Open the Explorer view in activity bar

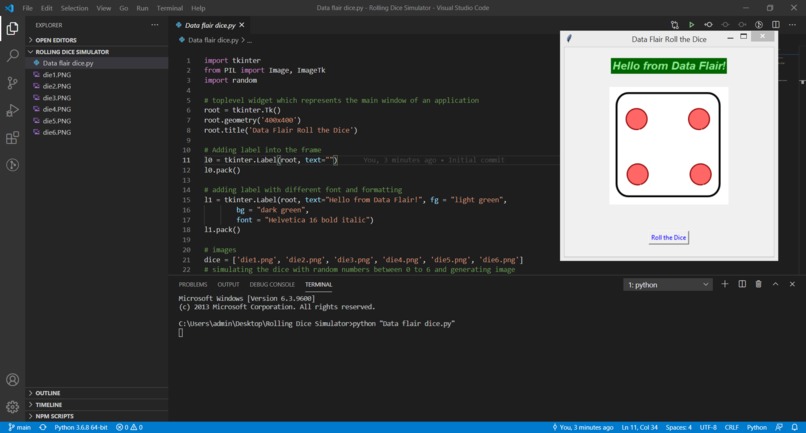(x=12, y=28)
